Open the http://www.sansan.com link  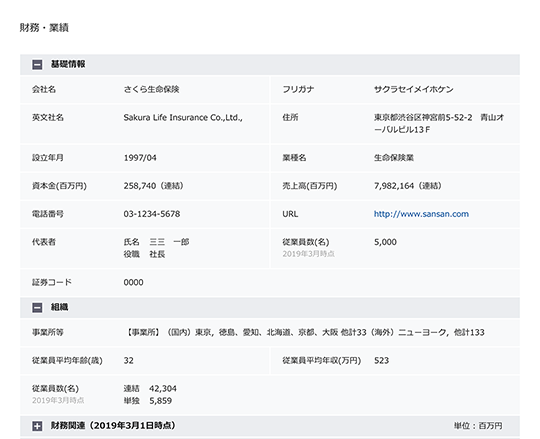(x=421, y=214)
